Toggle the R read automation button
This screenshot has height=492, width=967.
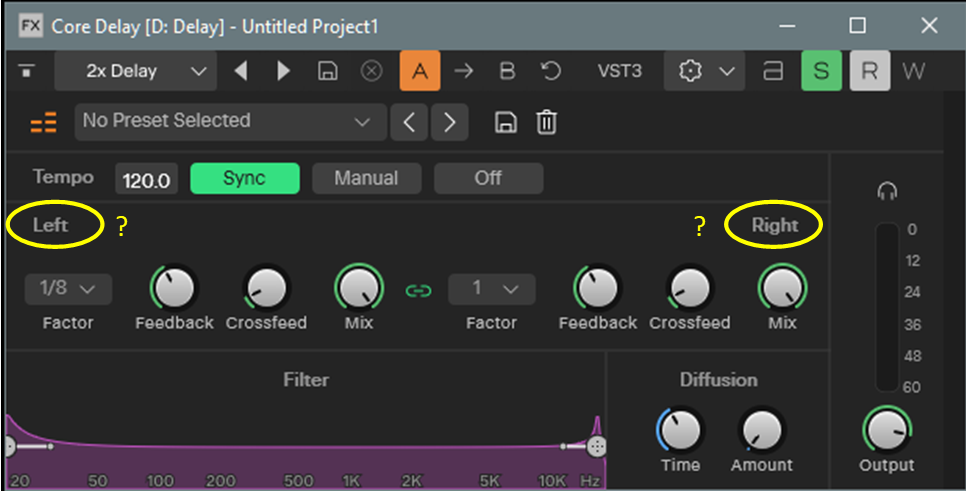pos(869,71)
